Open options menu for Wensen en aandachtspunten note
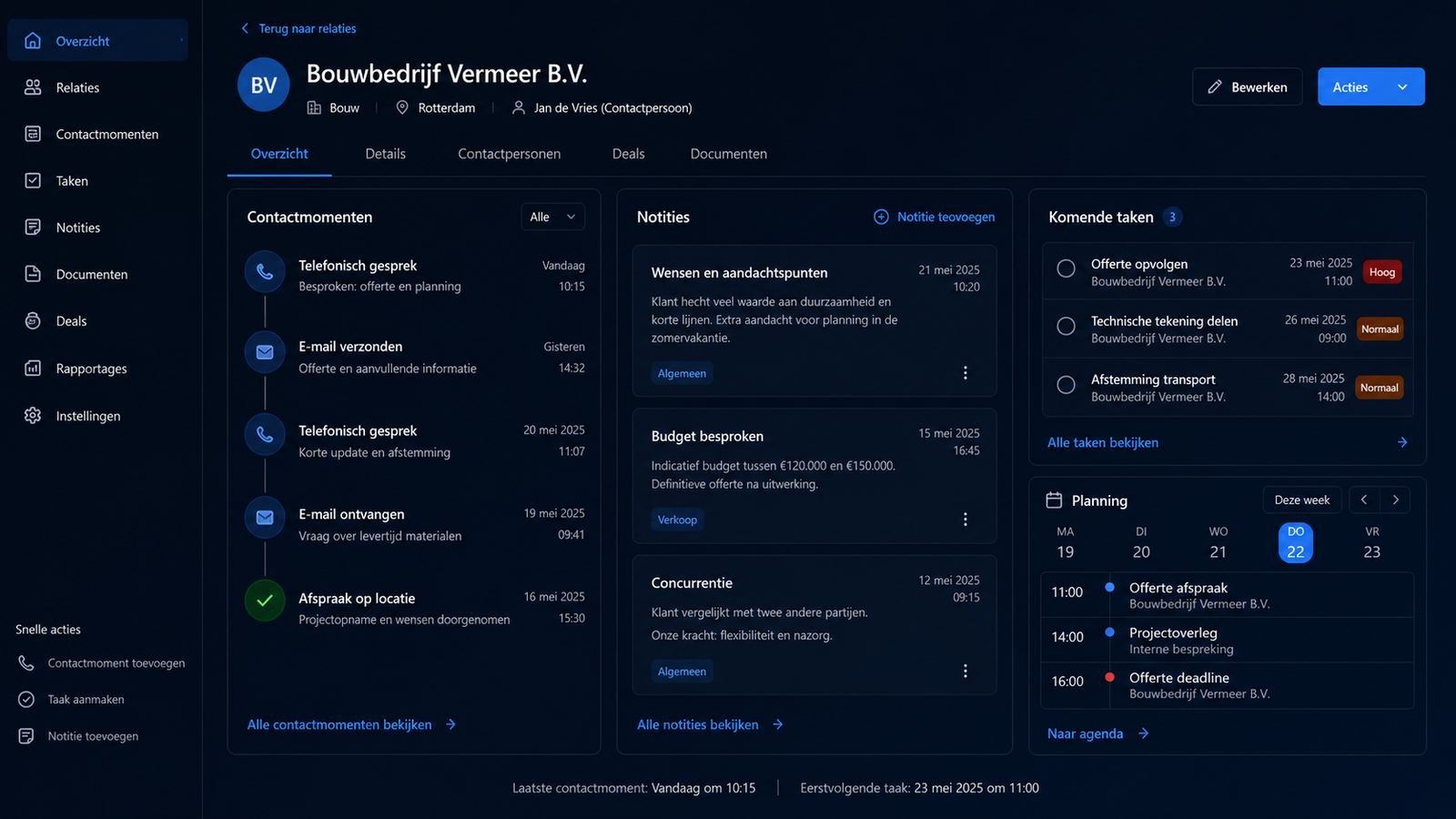The width and height of the screenshot is (1456, 819). coord(966,373)
